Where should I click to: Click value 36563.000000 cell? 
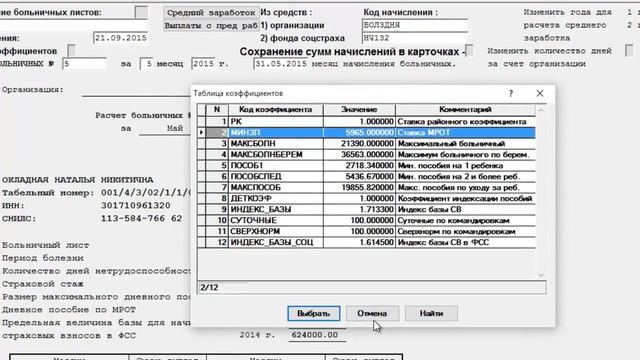coord(359,155)
